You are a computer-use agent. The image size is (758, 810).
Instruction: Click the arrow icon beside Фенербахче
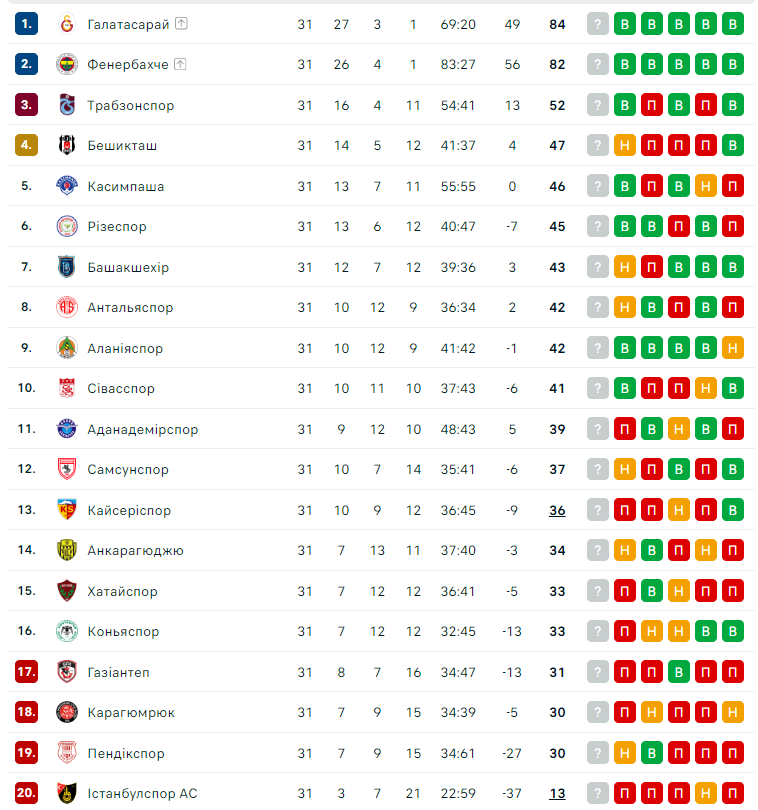point(180,64)
